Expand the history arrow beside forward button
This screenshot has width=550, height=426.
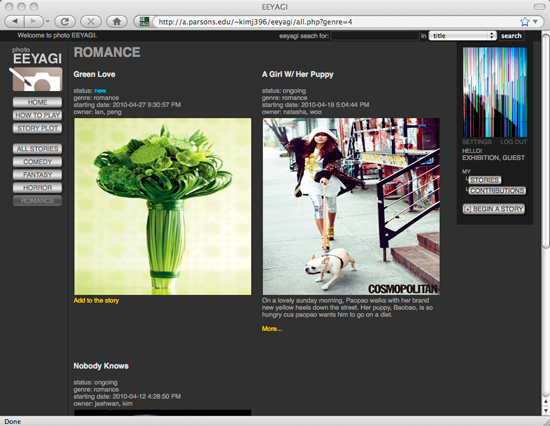click(47, 22)
